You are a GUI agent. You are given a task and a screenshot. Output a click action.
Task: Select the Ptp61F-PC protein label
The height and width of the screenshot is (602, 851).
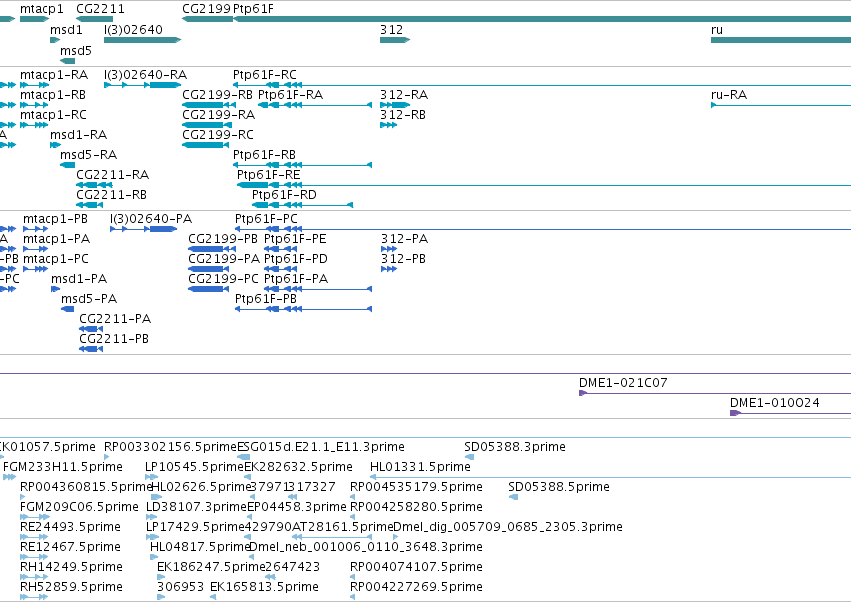[266, 219]
